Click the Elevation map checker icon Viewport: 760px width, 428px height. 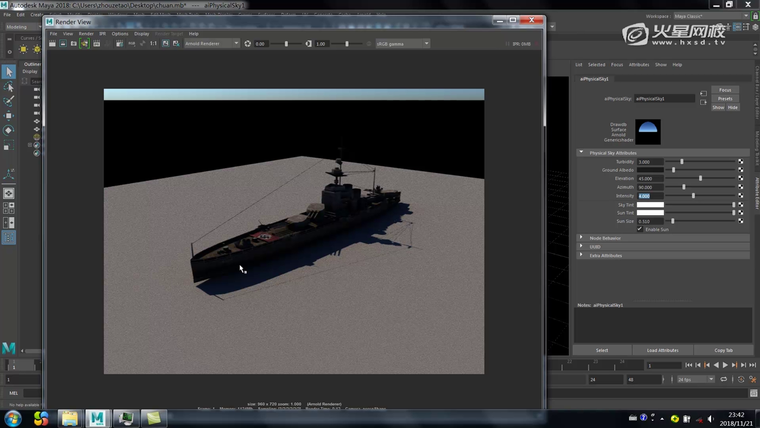(x=741, y=178)
